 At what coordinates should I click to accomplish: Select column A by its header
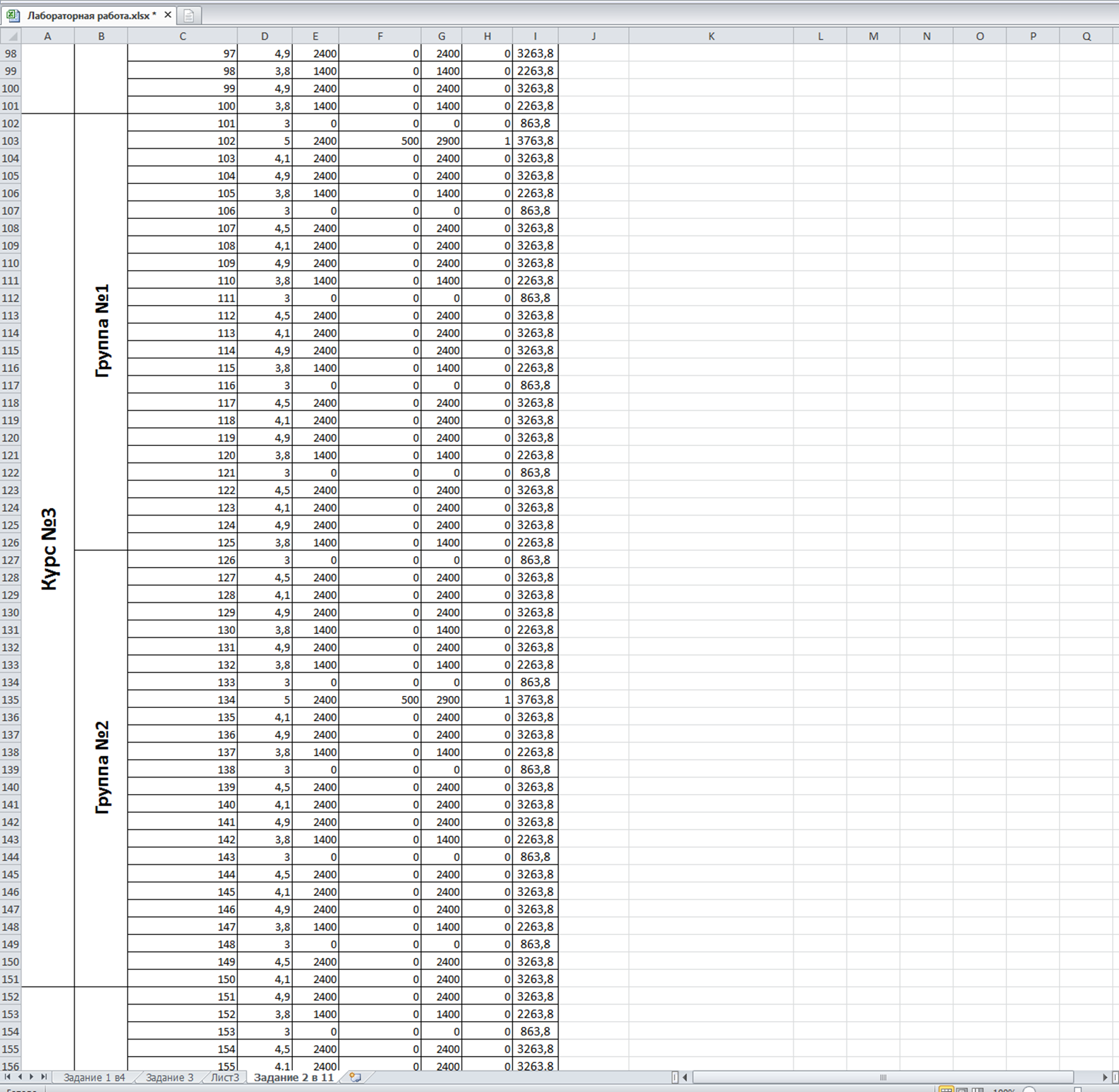coord(47,36)
